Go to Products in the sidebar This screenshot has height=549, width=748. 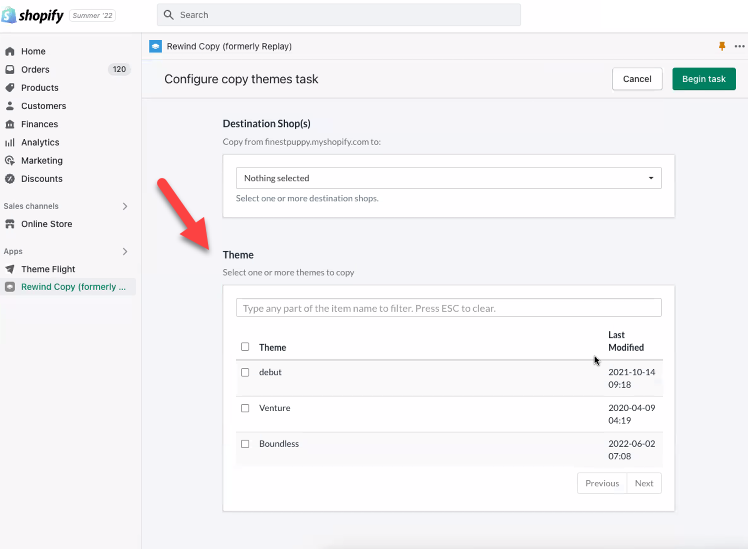click(40, 88)
